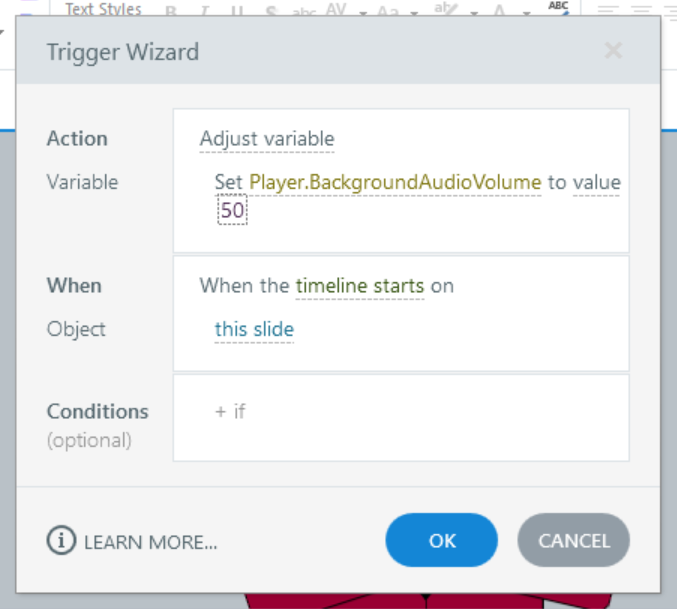Click the text highlight color icon

tap(442, 11)
